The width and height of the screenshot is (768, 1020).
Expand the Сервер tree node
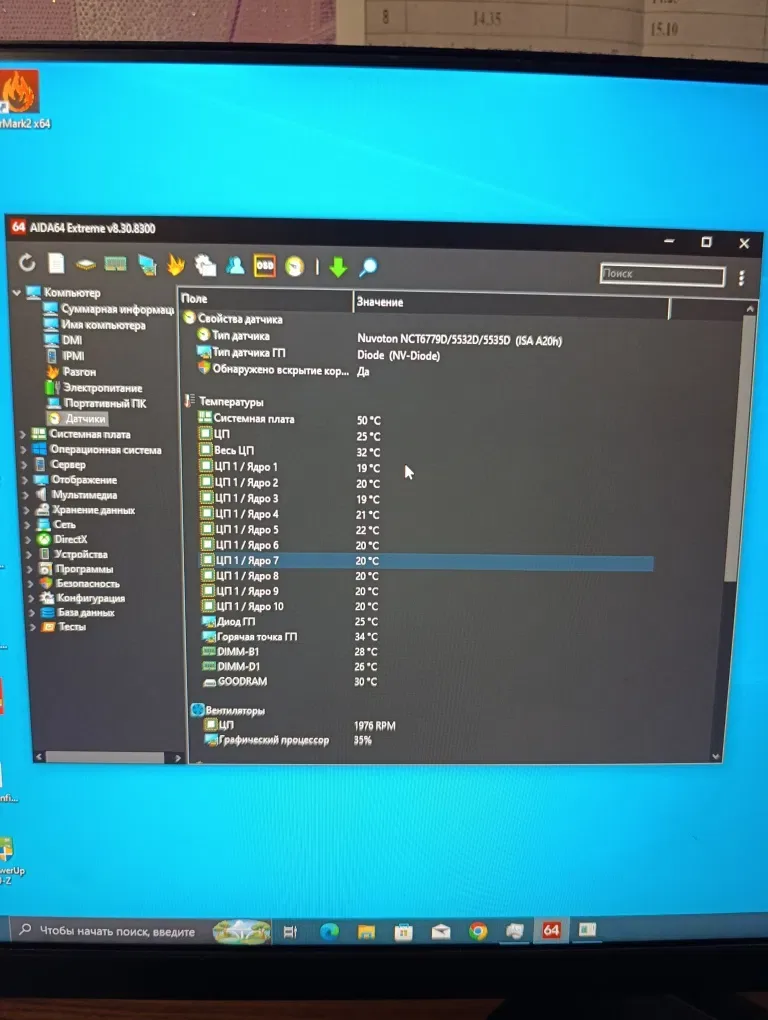pos(24,464)
